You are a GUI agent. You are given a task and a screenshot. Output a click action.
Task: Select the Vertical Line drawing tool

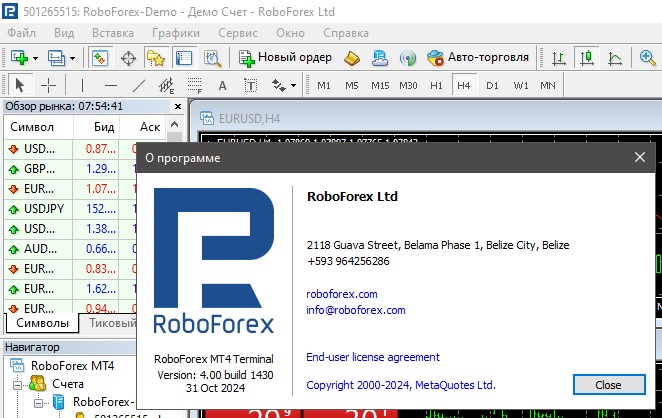click(82, 86)
